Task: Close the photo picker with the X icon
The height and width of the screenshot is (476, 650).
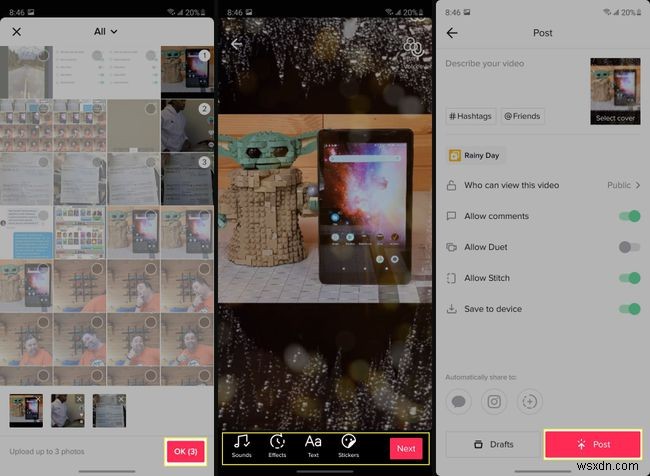Action: click(x=17, y=32)
